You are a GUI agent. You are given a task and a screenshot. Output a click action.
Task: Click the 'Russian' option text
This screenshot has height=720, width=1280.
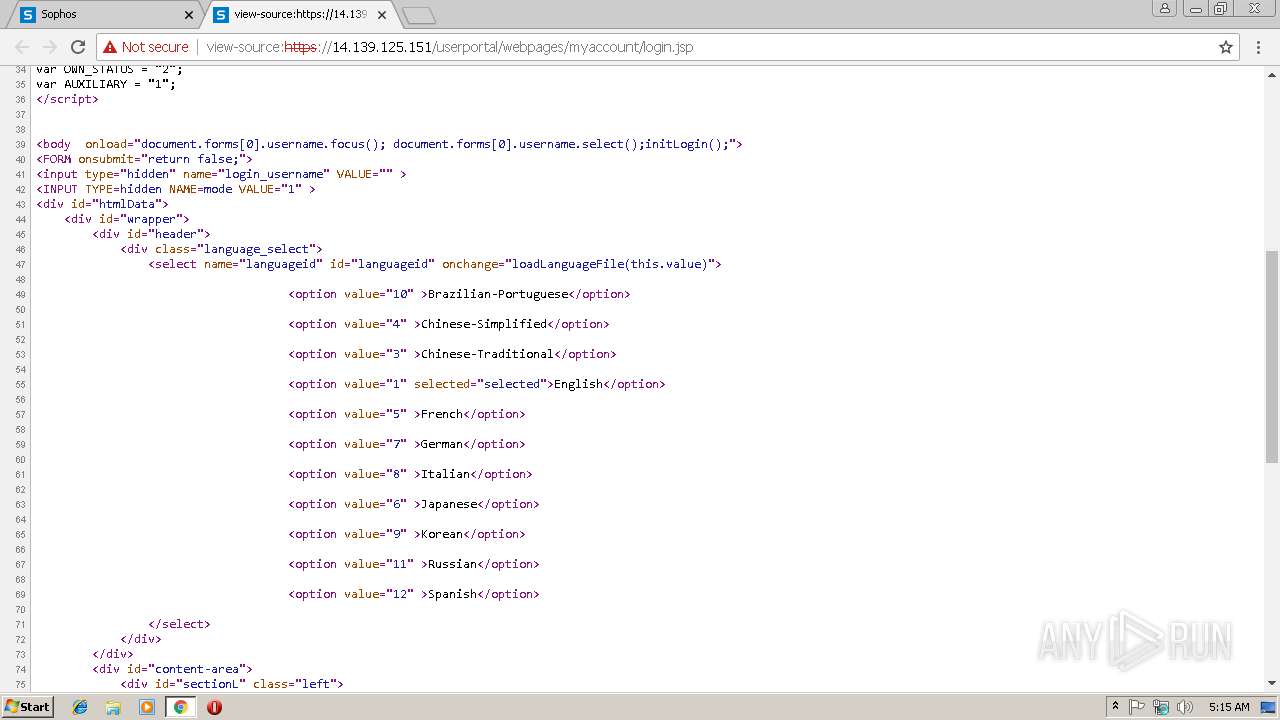coord(452,564)
